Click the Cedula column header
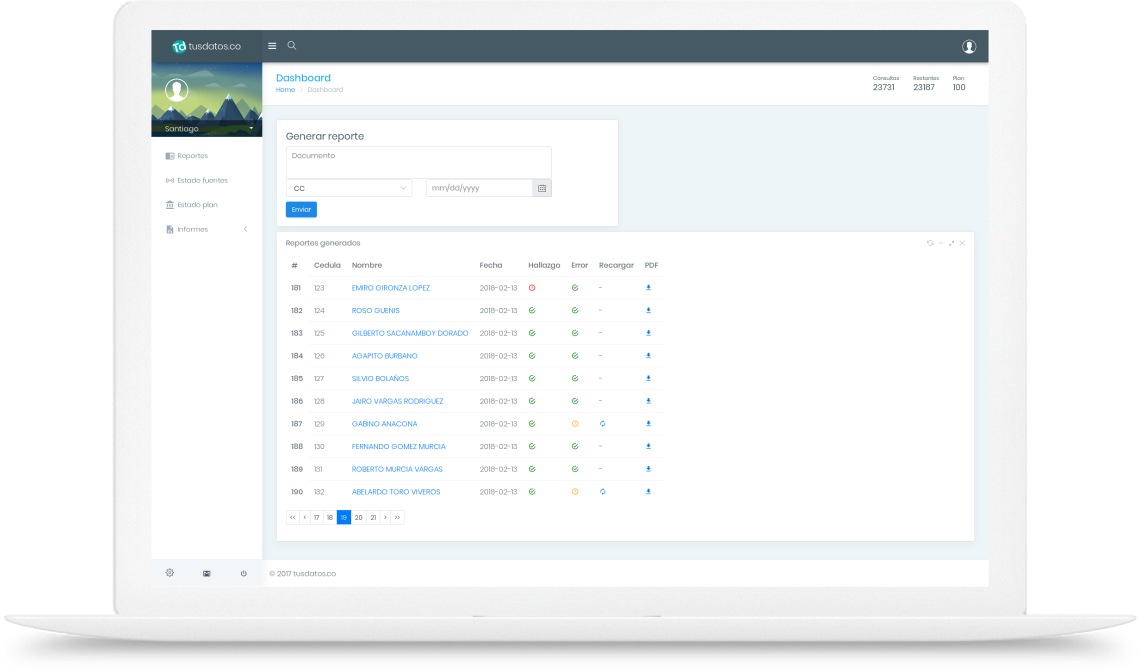Screen dimensions: 1140x671 327,265
